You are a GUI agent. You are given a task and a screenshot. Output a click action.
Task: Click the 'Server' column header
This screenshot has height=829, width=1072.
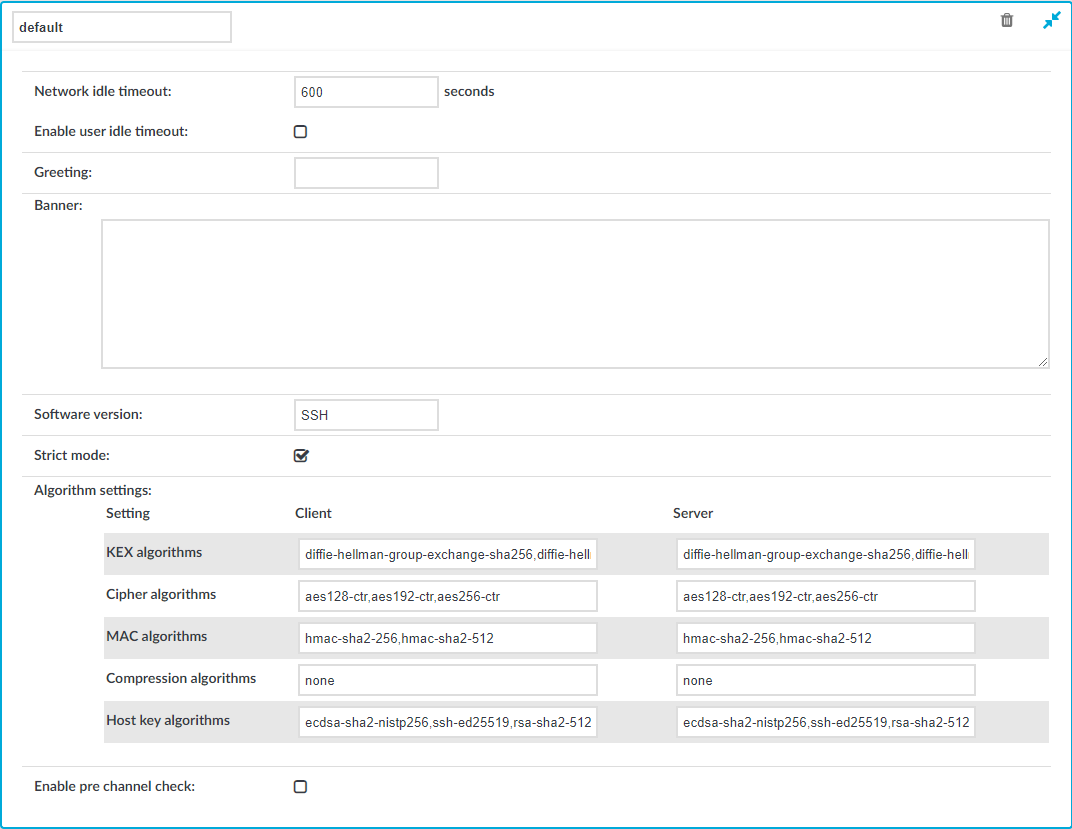pyautogui.click(x=693, y=513)
